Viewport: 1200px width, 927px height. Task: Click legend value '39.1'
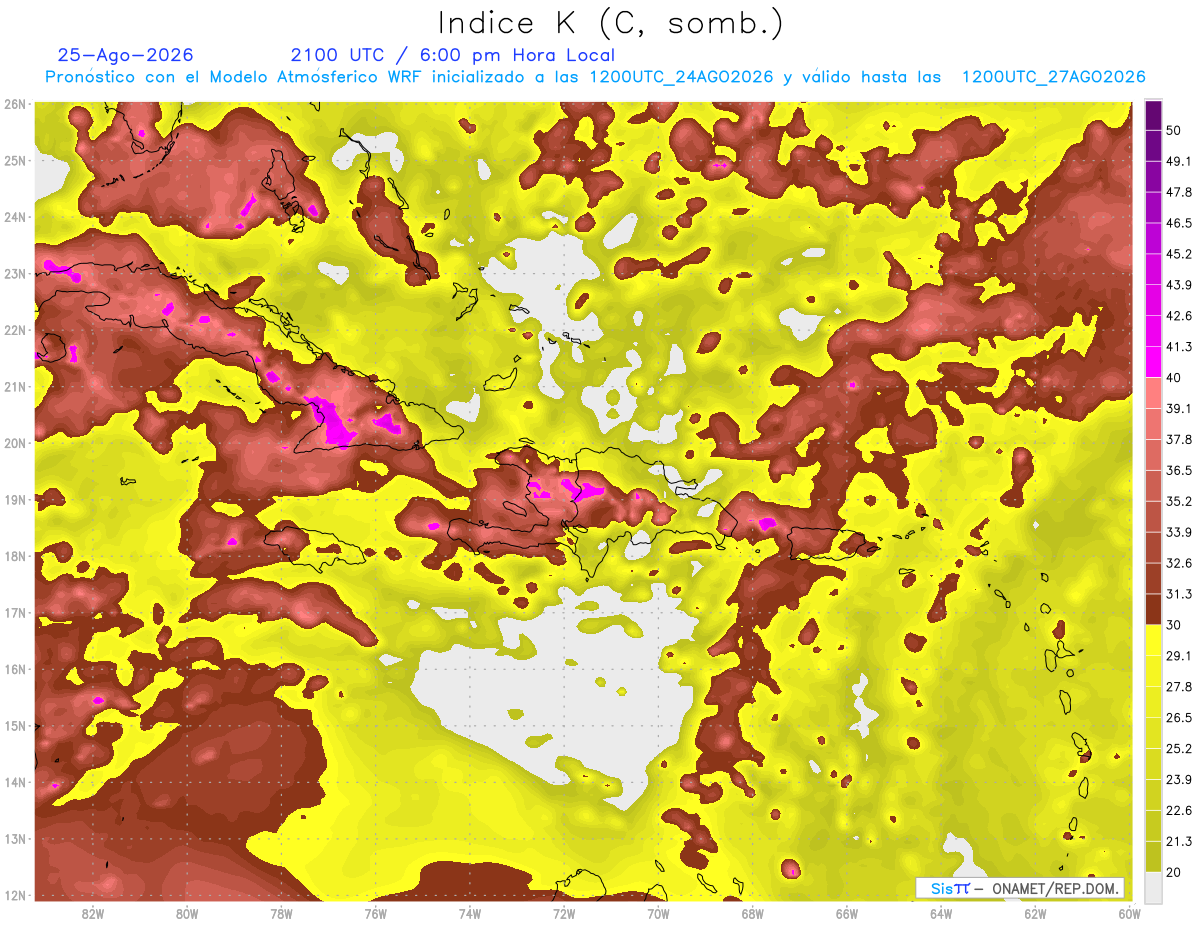coord(1178,408)
